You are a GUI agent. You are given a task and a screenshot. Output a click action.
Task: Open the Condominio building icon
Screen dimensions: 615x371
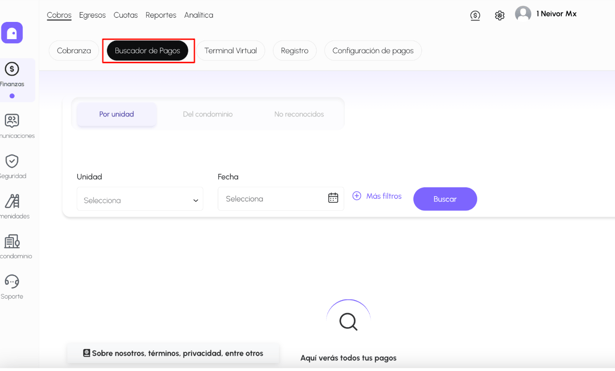click(12, 242)
